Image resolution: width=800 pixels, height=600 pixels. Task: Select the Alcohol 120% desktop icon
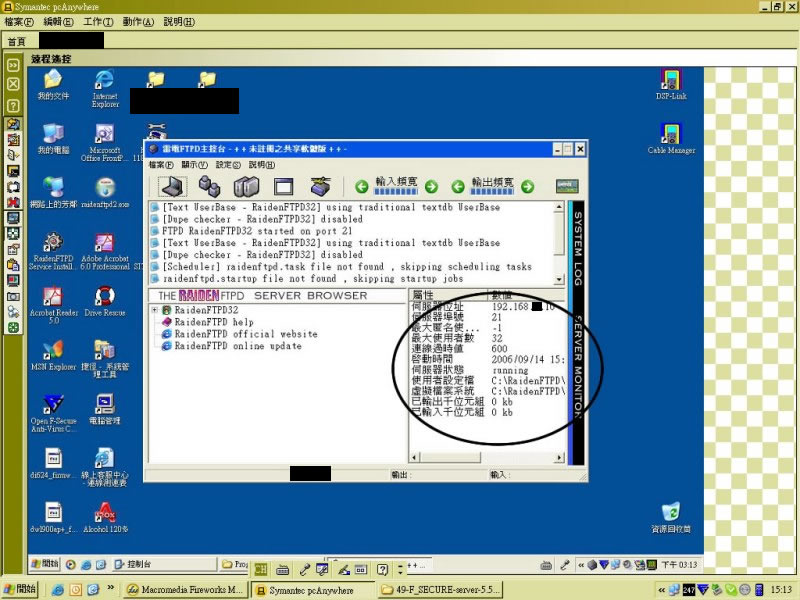(105, 518)
